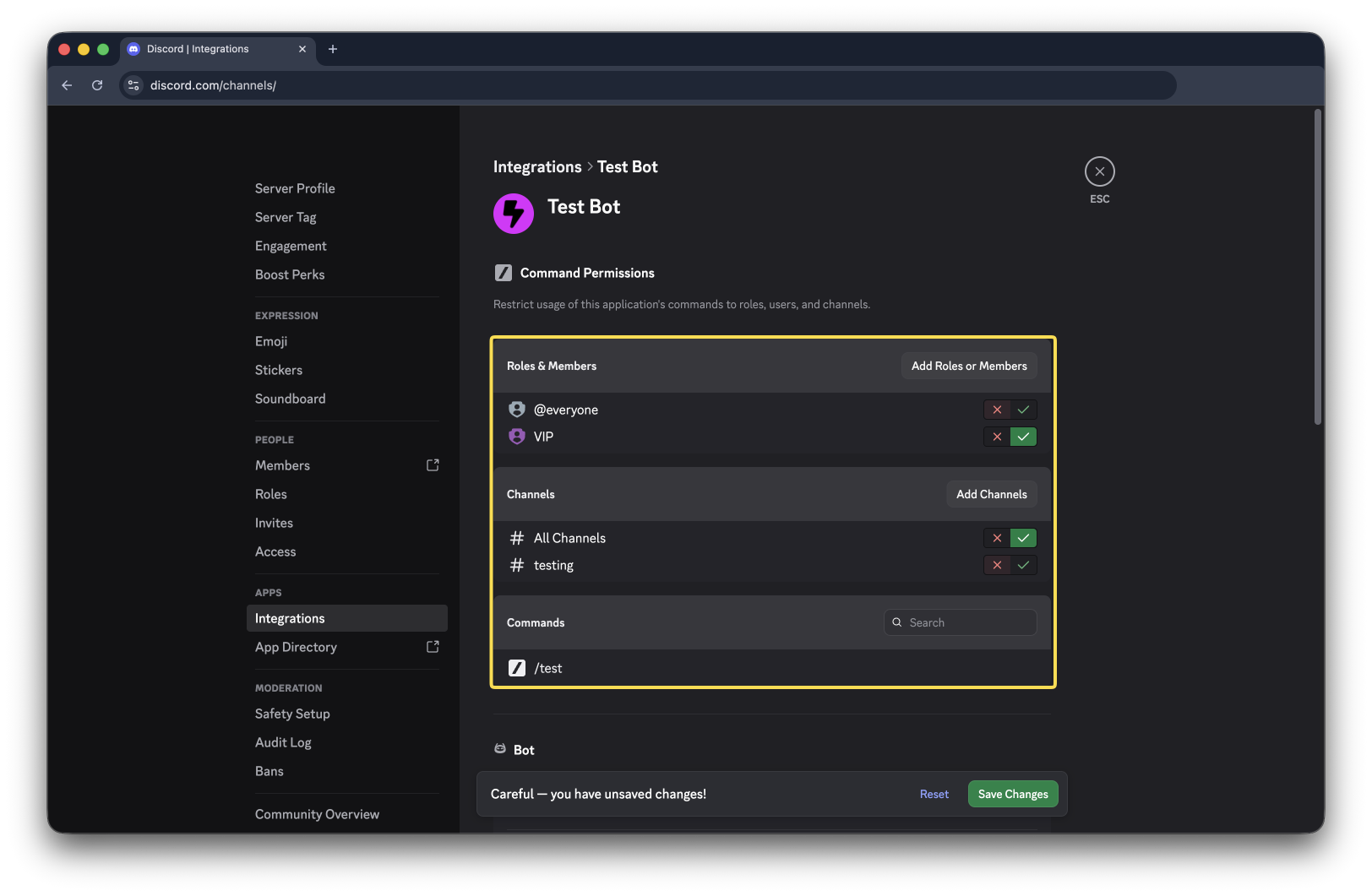This screenshot has height=896, width=1372.
Task: View the Audit Log
Action: tap(346, 742)
